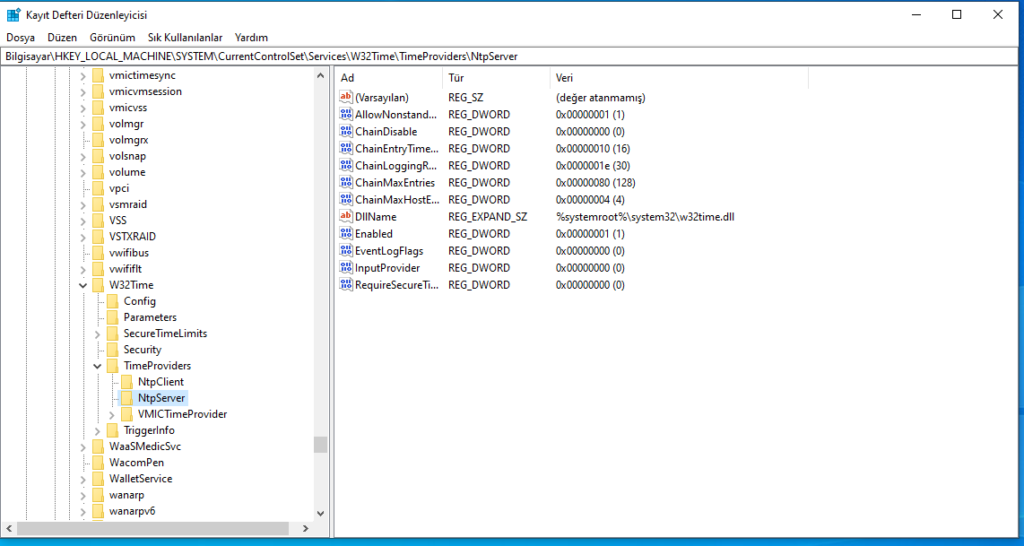Click the Enabled DWORD value icon

click(x=347, y=234)
